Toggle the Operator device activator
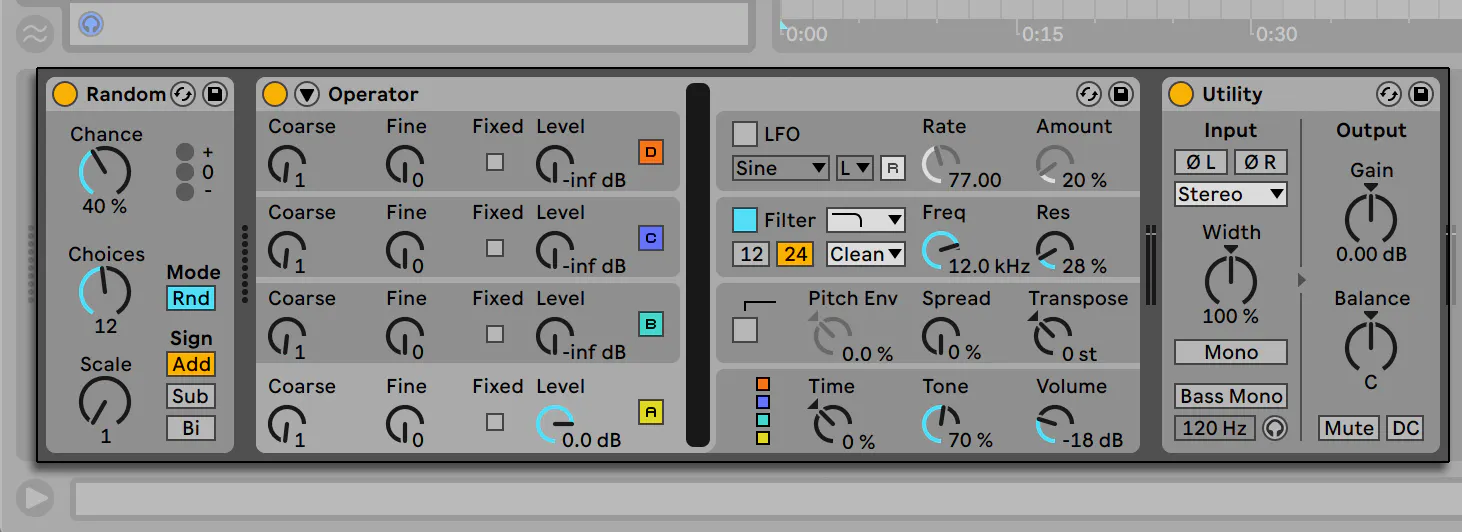1462x532 pixels. (275, 94)
